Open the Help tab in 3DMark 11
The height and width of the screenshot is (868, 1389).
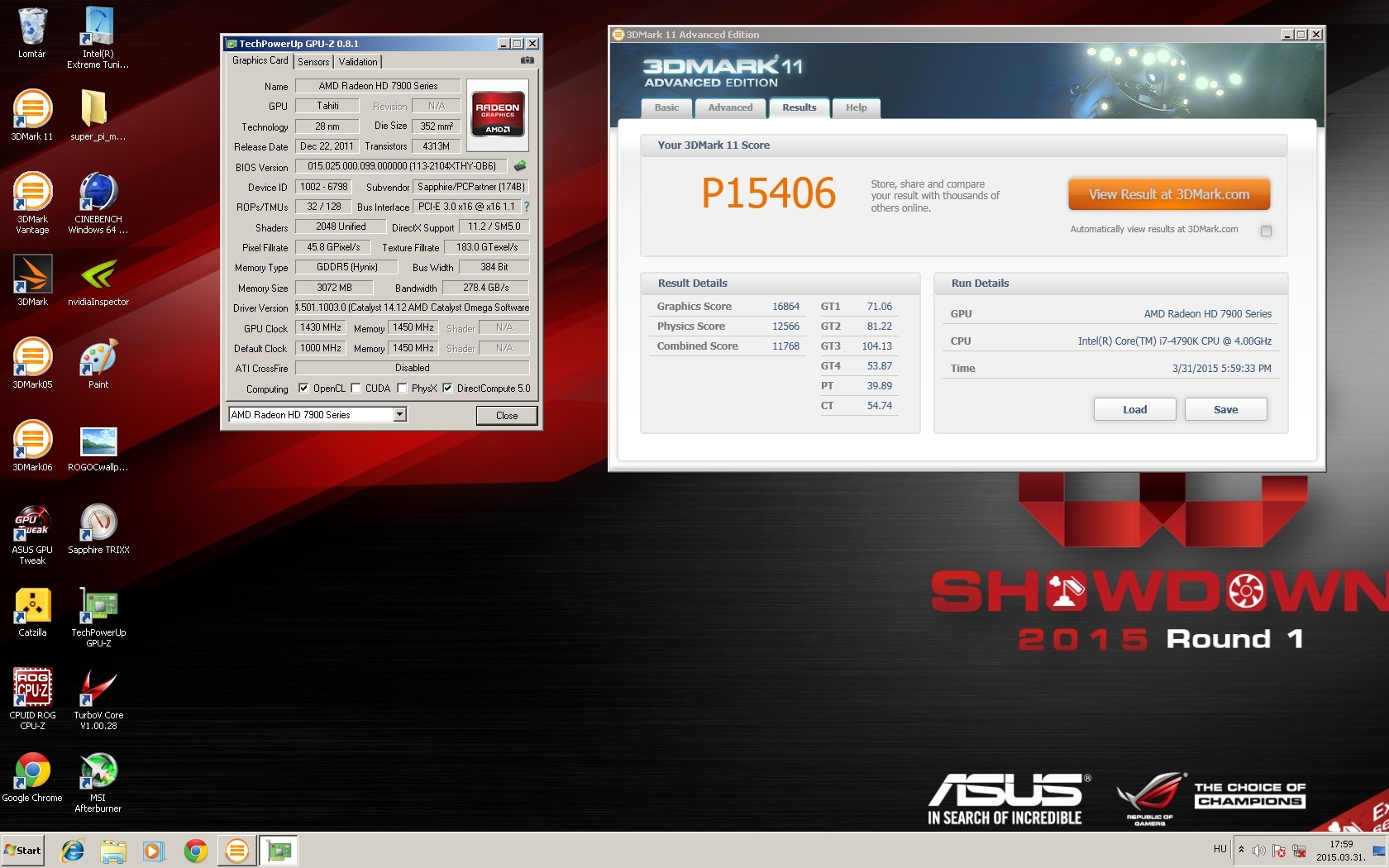857,107
